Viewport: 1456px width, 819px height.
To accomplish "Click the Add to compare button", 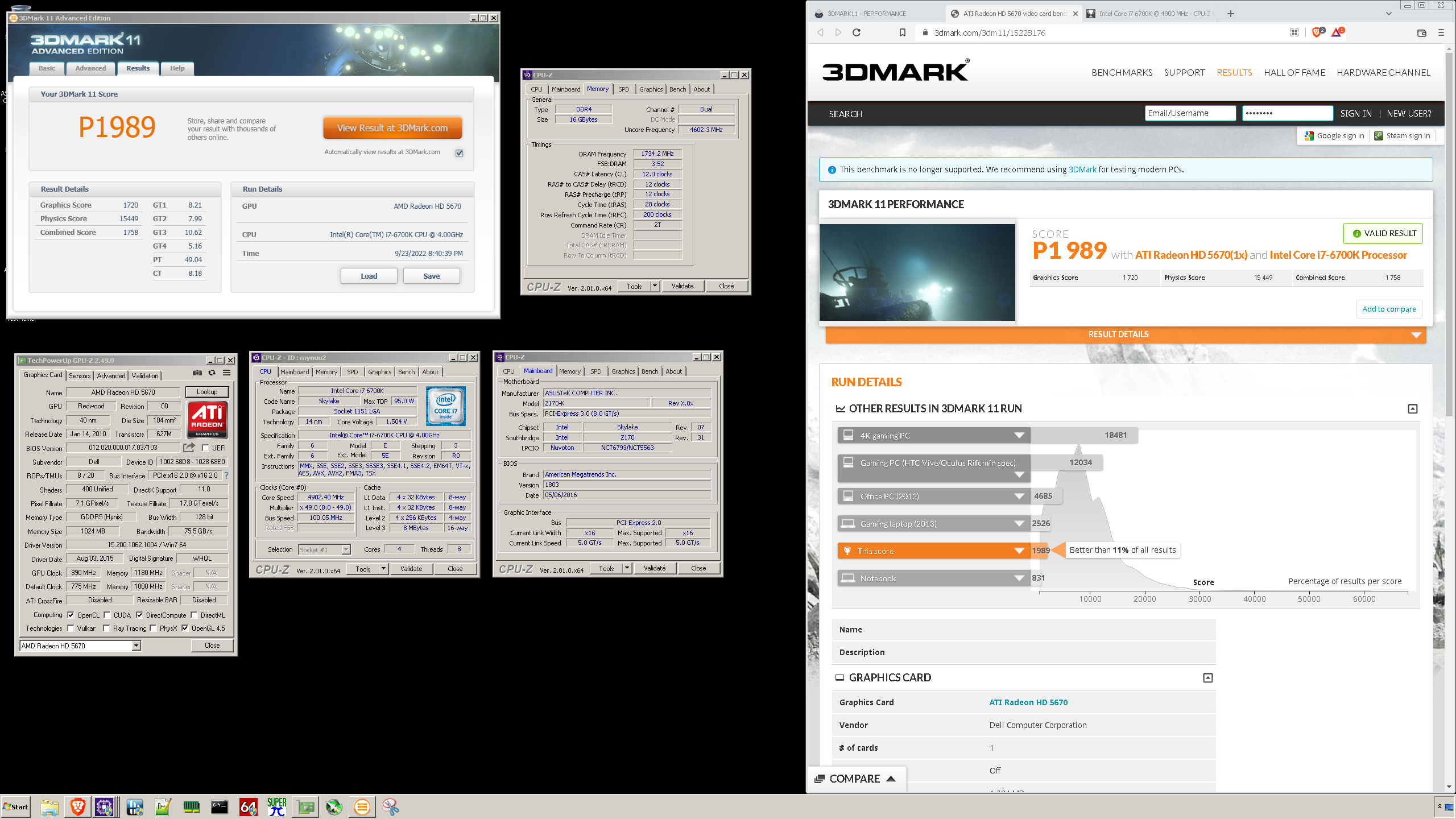I will (1389, 309).
